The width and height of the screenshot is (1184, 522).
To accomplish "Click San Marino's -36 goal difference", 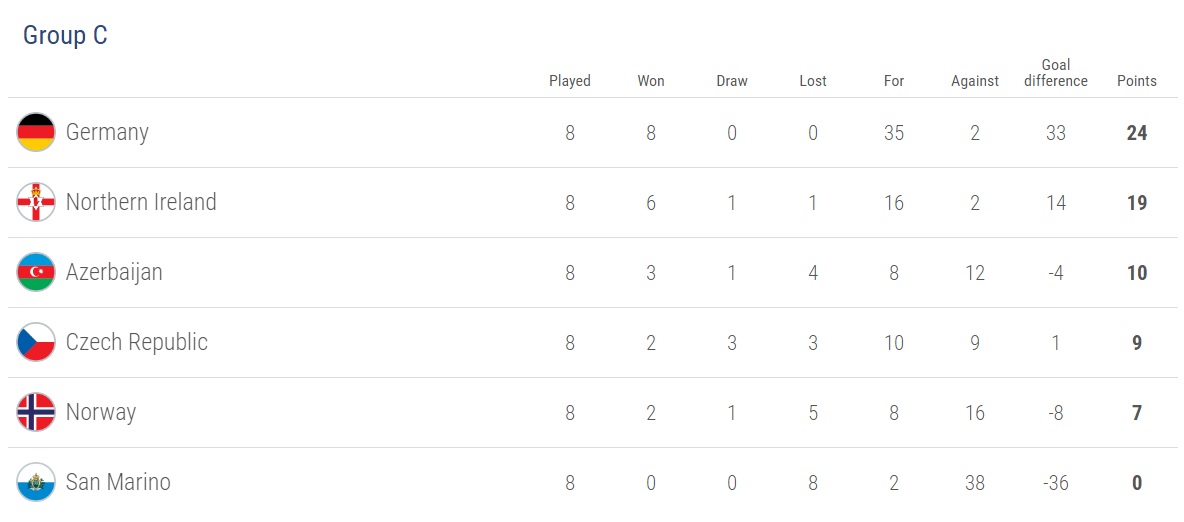I will coord(1056,482).
